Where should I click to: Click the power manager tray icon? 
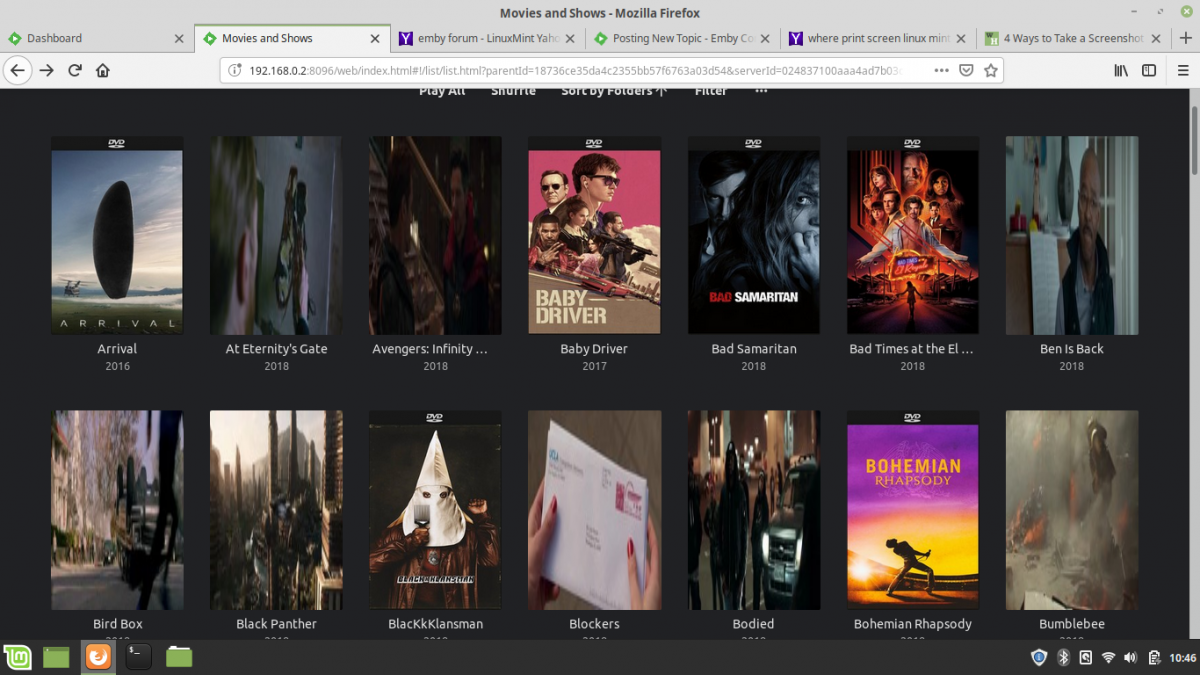(x=1154, y=657)
